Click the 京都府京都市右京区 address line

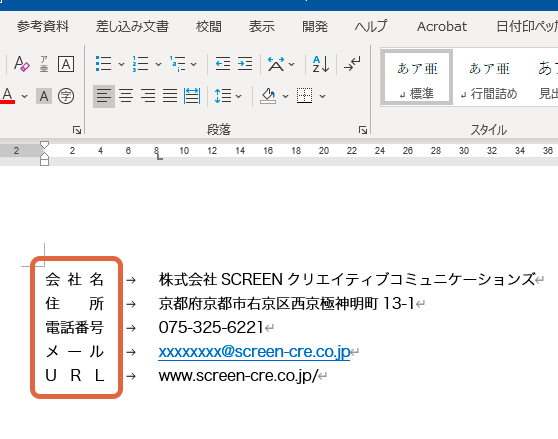coord(286,303)
